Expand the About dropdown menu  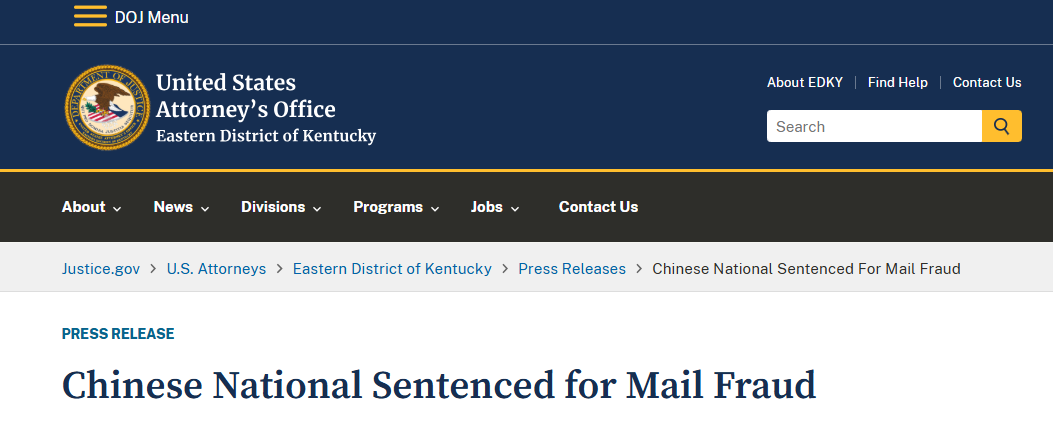[91, 207]
